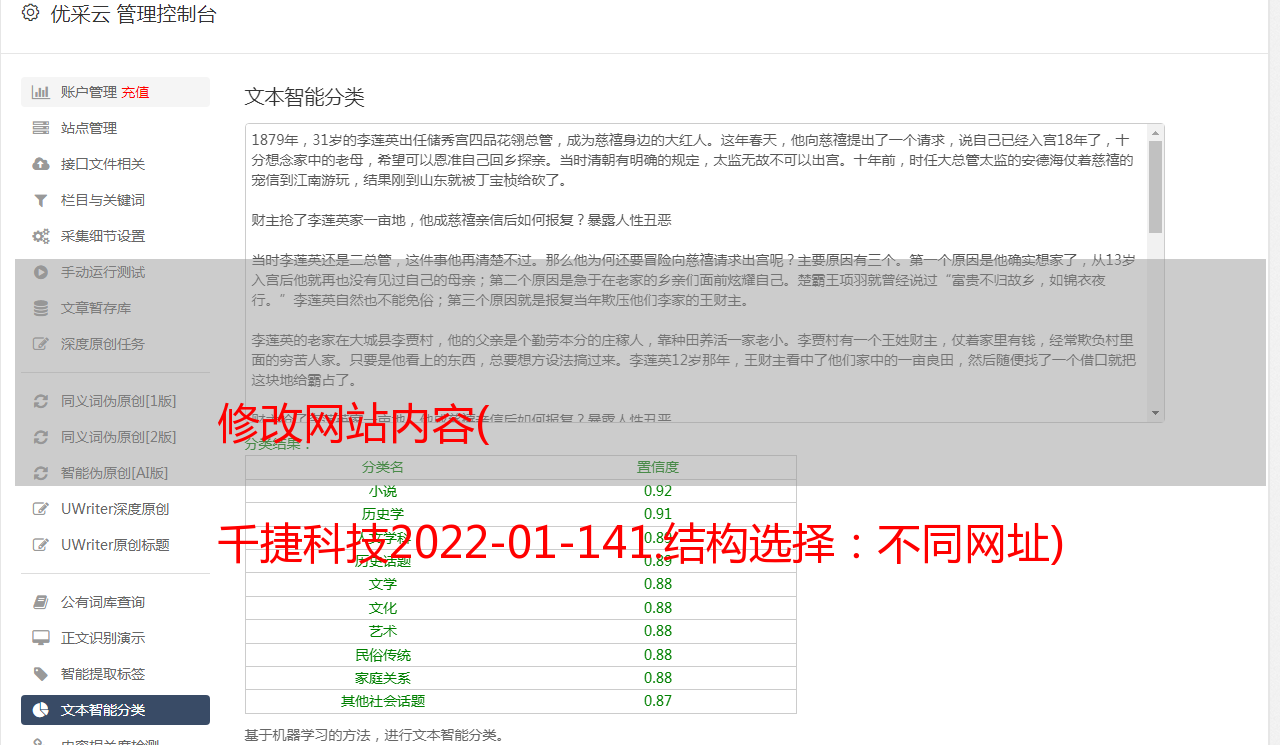Click the pie chart icon for 文本智能分类
The image size is (1280, 745).
coord(41,710)
